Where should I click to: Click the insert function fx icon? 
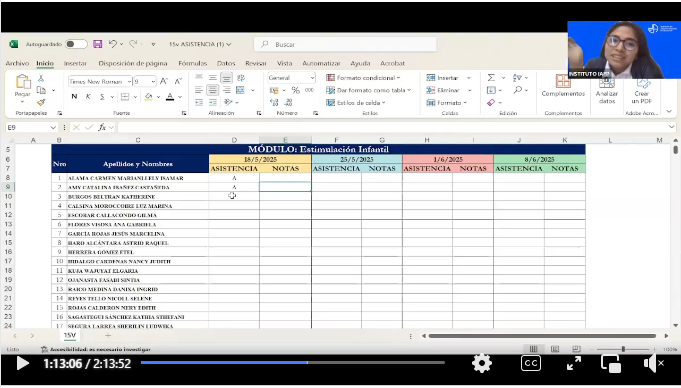[x=102, y=127]
